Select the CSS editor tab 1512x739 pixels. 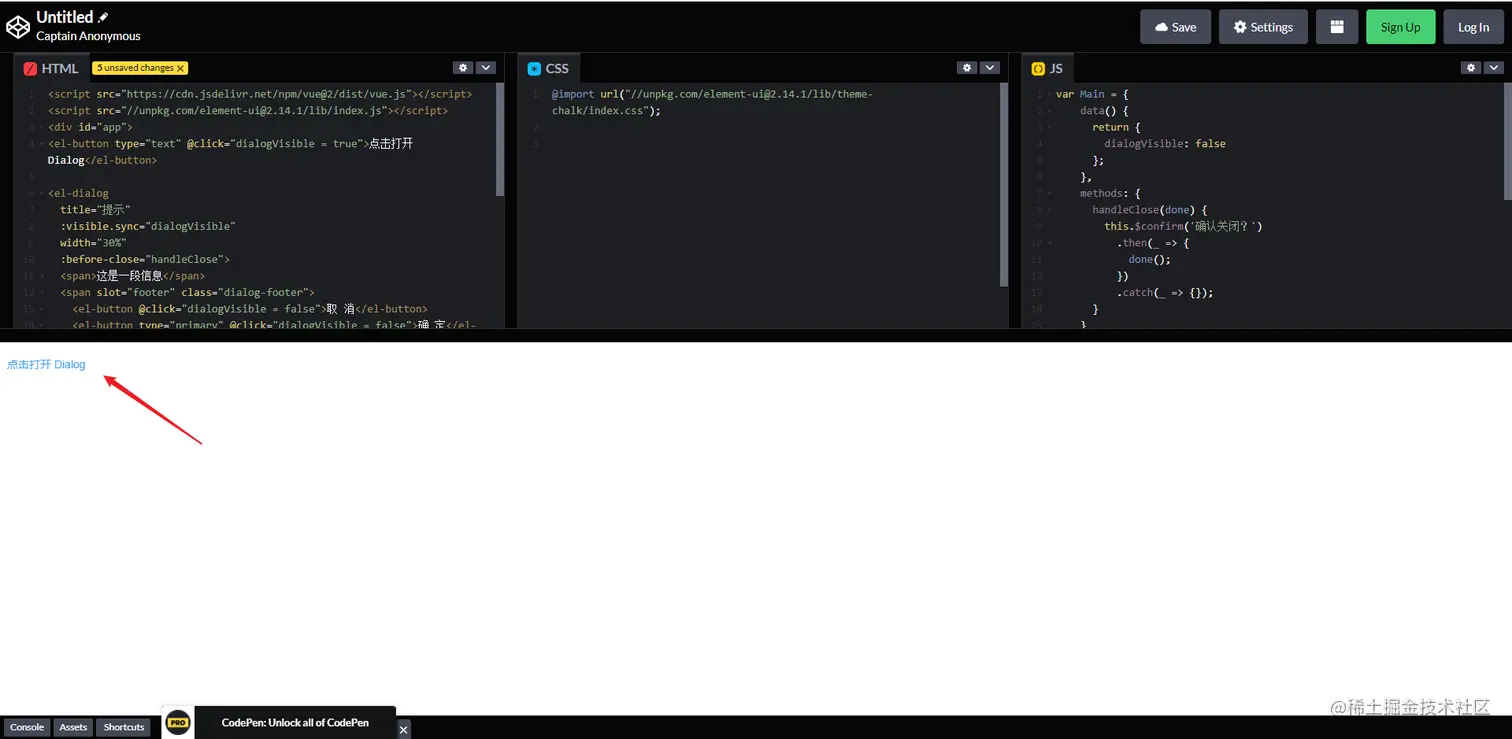point(548,69)
